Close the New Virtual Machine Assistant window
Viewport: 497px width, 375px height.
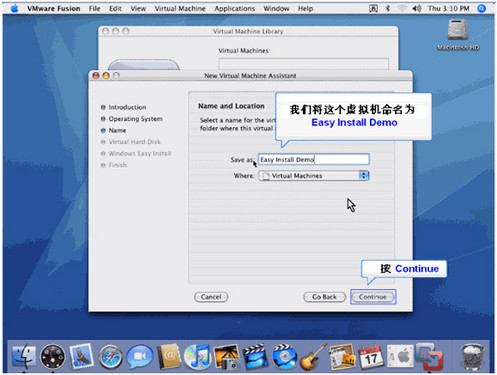pyautogui.click(x=96, y=76)
